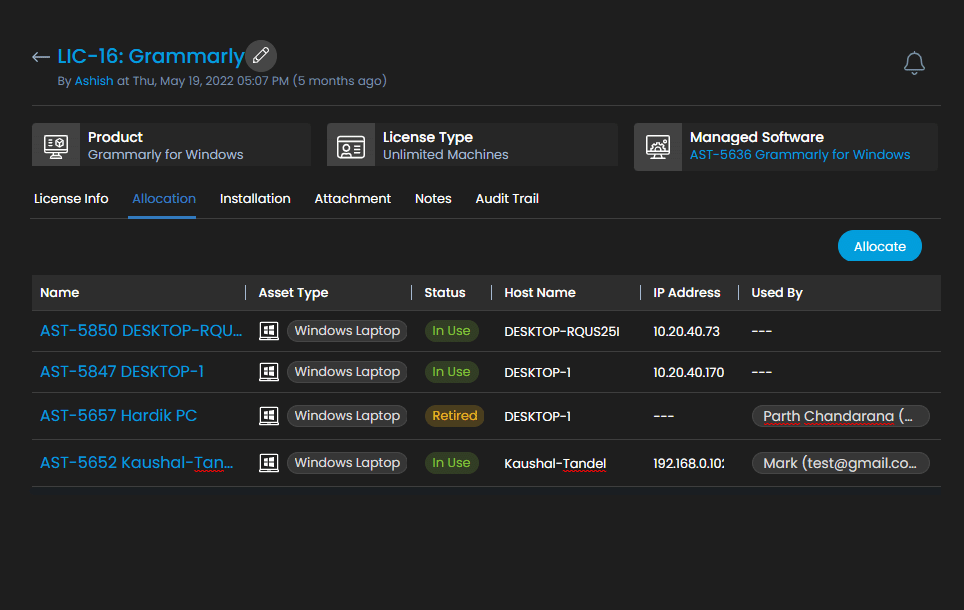Click the License Type card icon
The height and width of the screenshot is (610, 964).
(x=351, y=146)
